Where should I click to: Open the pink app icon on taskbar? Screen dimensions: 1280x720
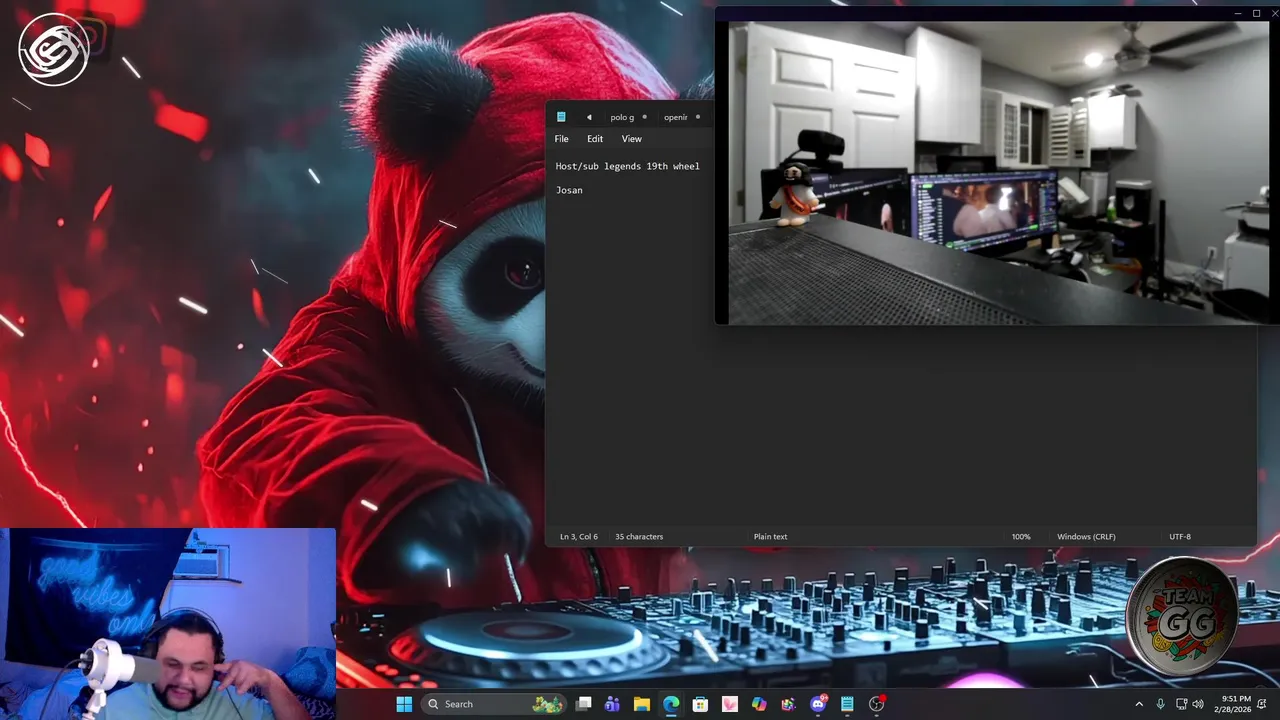[x=729, y=704]
